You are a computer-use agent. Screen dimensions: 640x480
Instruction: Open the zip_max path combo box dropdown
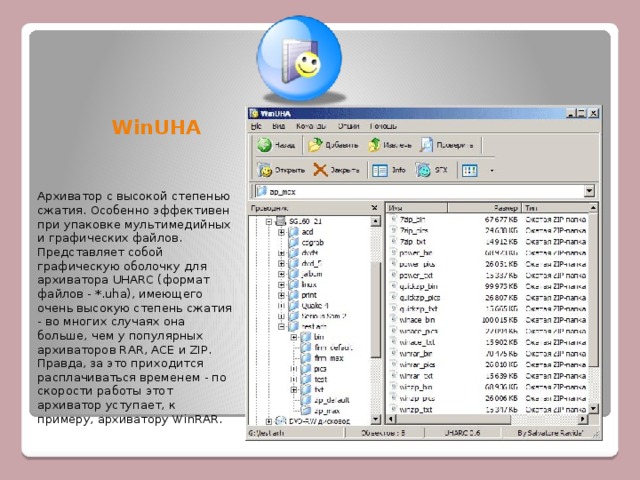(x=589, y=191)
